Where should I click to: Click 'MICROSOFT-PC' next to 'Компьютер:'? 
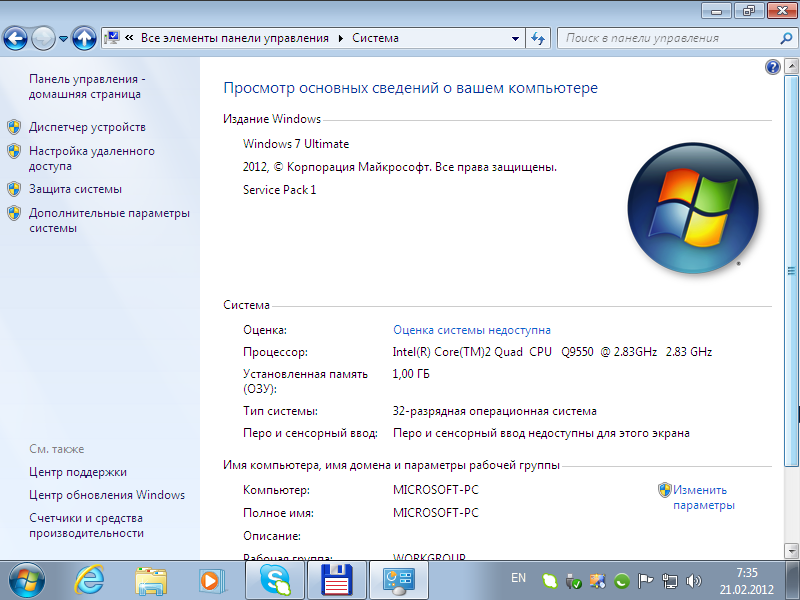(x=436, y=490)
